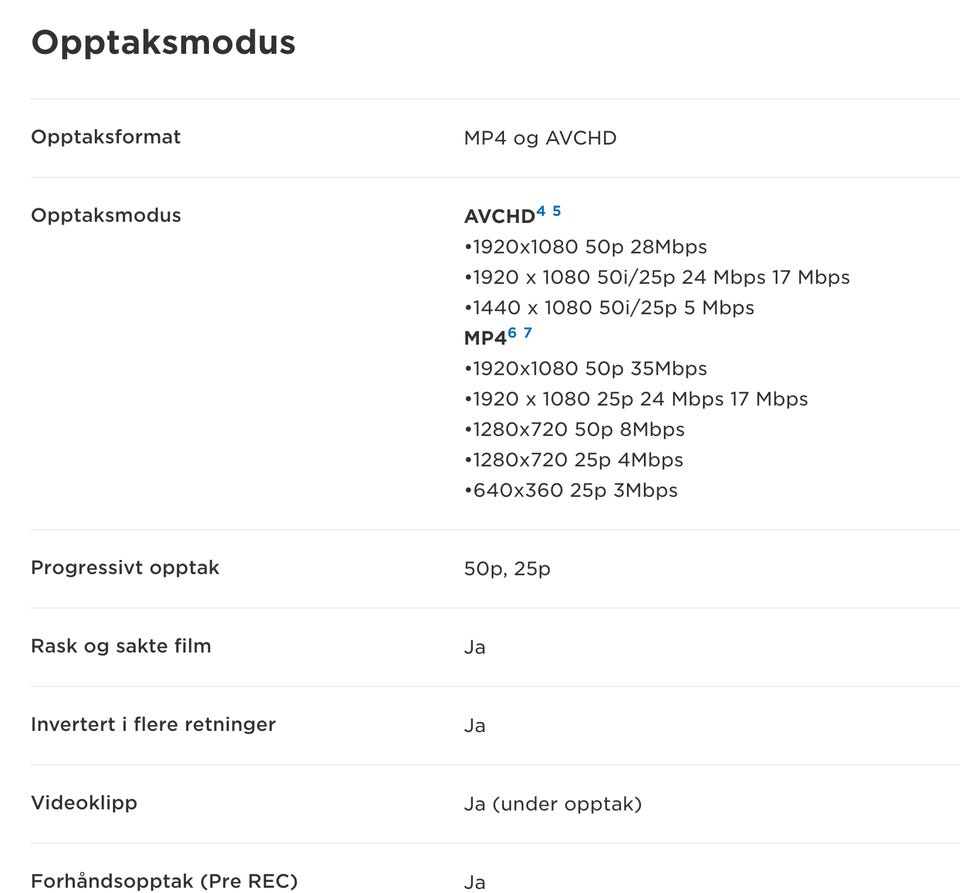Click the Forhåndsopptak (Pre REC) label
Image resolution: width=960 pixels, height=893 pixels.
[164, 881]
